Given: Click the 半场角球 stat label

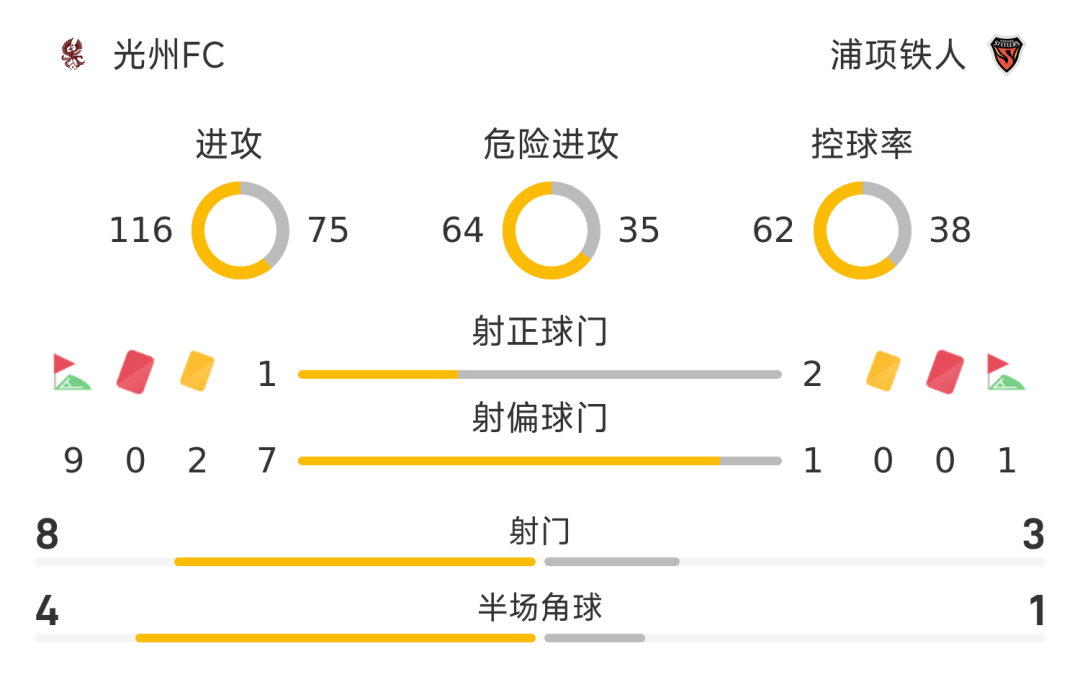Looking at the screenshot, I should pyautogui.click(x=540, y=608).
